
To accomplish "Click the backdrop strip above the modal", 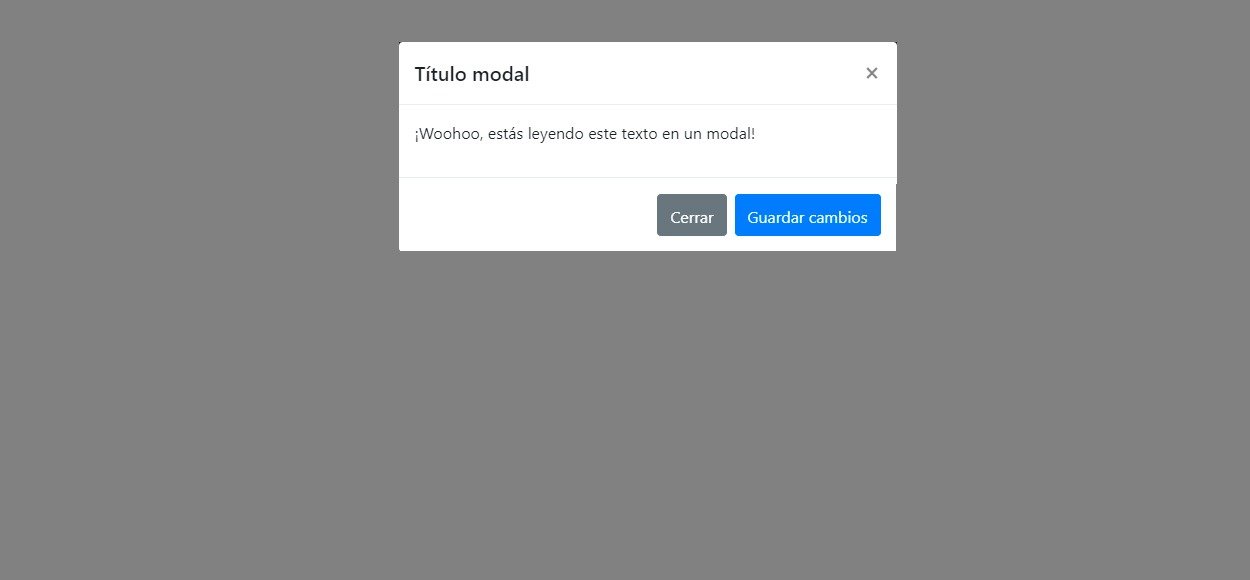I will pos(647,20).
